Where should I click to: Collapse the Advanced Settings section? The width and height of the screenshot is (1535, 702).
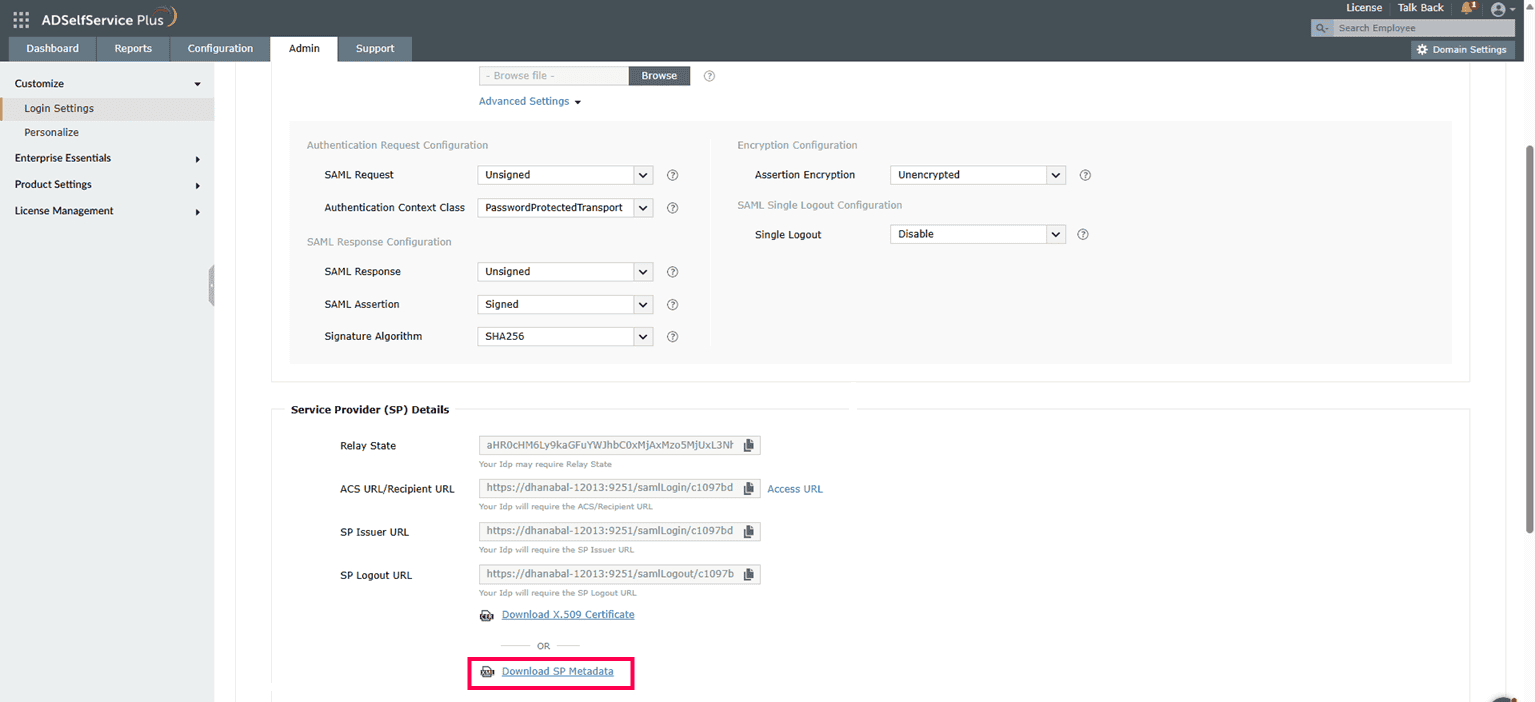tap(530, 101)
